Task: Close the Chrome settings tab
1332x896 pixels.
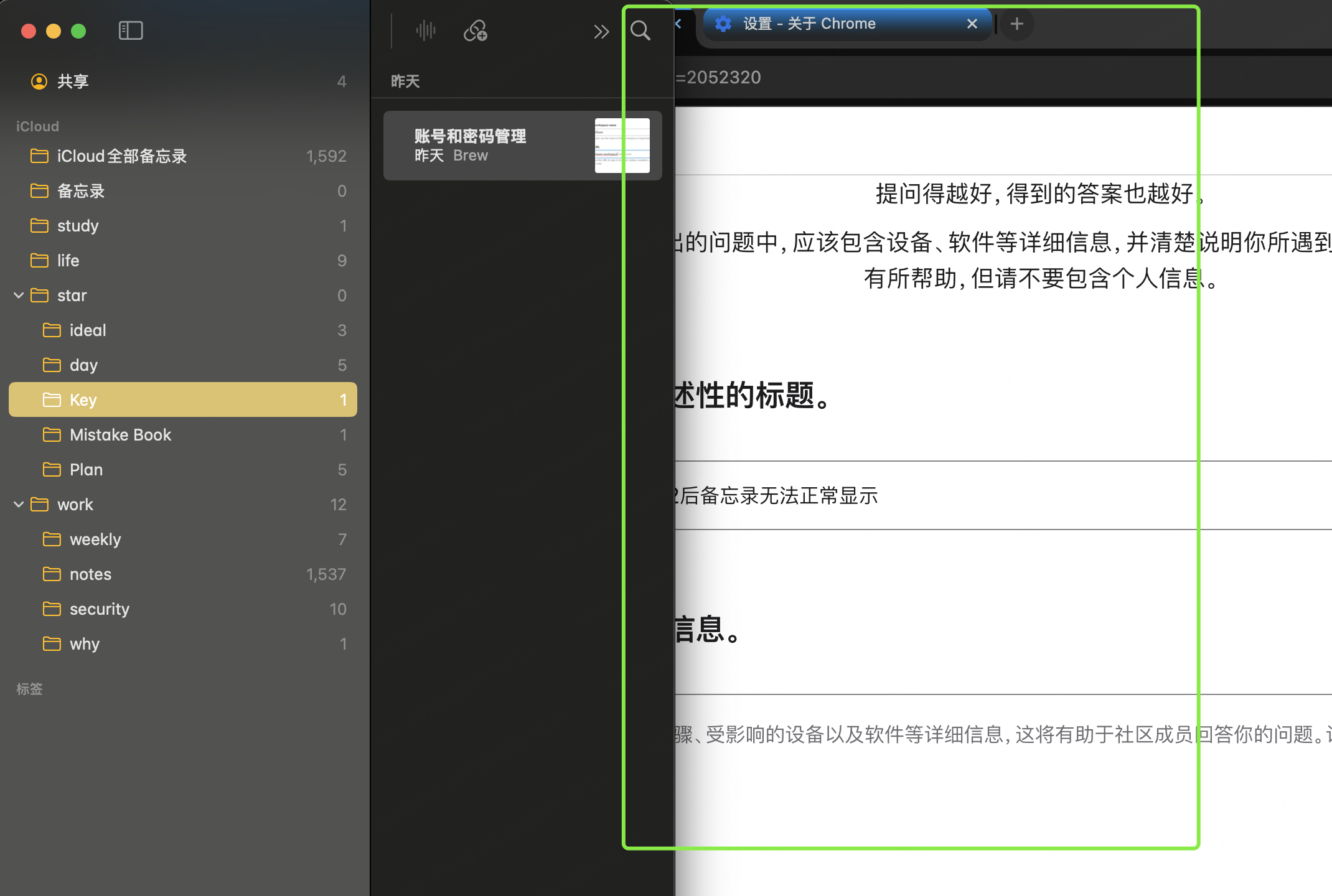Action: coord(972,24)
